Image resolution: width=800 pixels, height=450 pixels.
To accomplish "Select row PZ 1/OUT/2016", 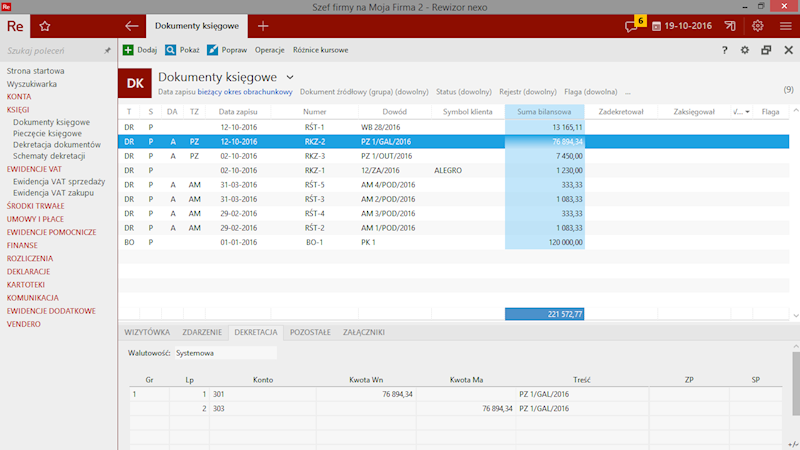I will 454,156.
